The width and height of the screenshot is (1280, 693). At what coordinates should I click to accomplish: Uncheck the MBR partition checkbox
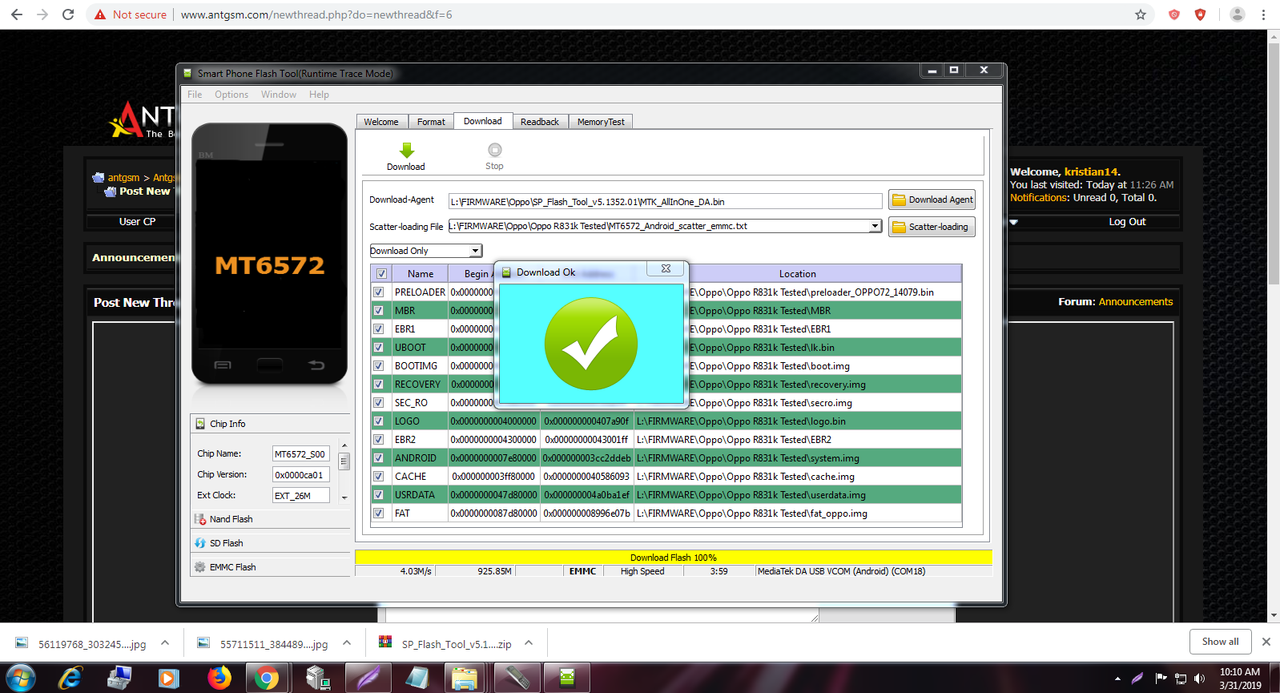378,310
